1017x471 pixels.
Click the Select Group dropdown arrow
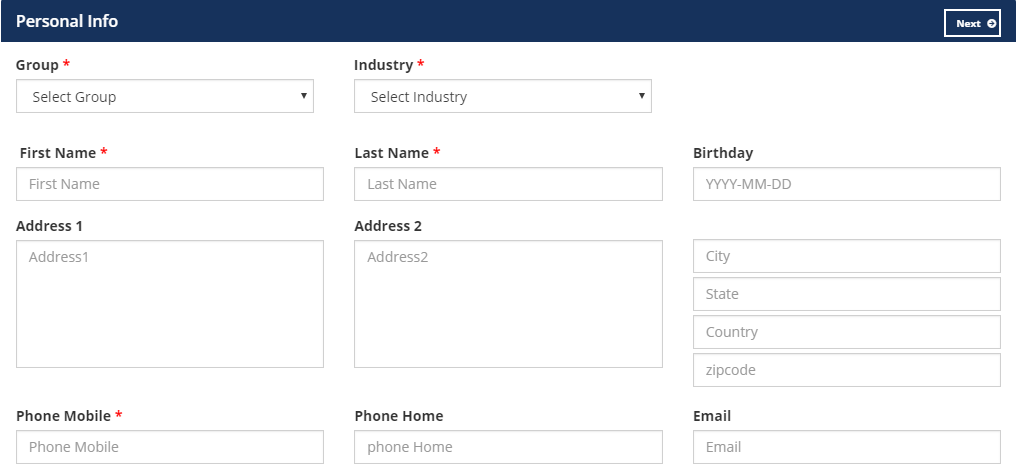coord(304,96)
